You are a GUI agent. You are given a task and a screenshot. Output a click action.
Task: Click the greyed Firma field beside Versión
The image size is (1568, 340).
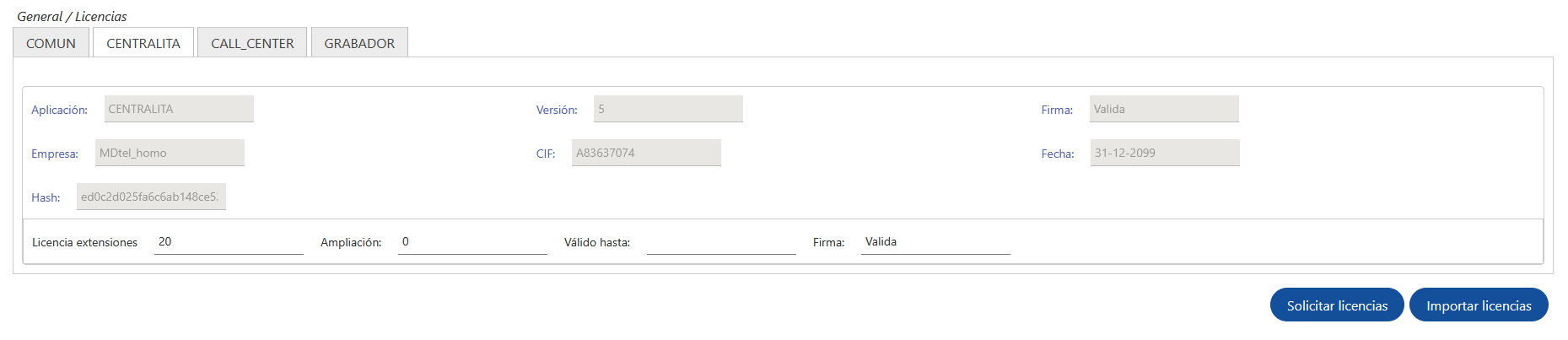[x=1163, y=109]
